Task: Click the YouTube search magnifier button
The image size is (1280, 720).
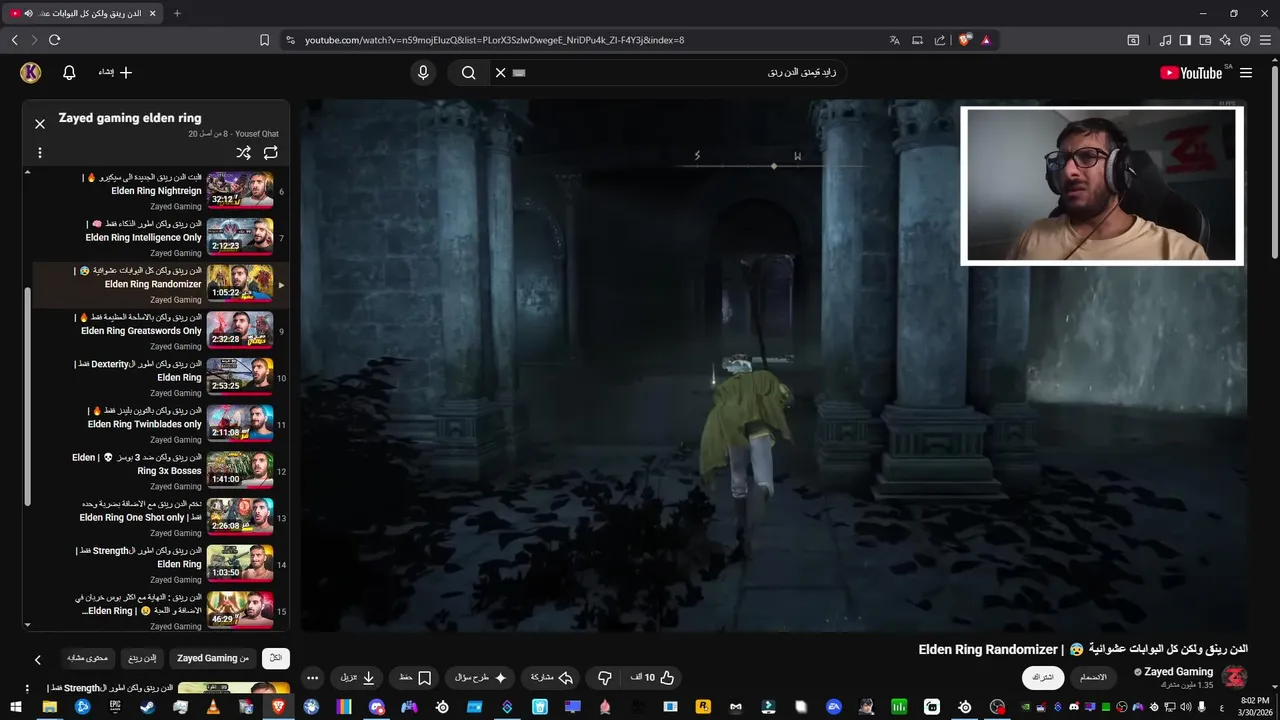Action: 468,72
